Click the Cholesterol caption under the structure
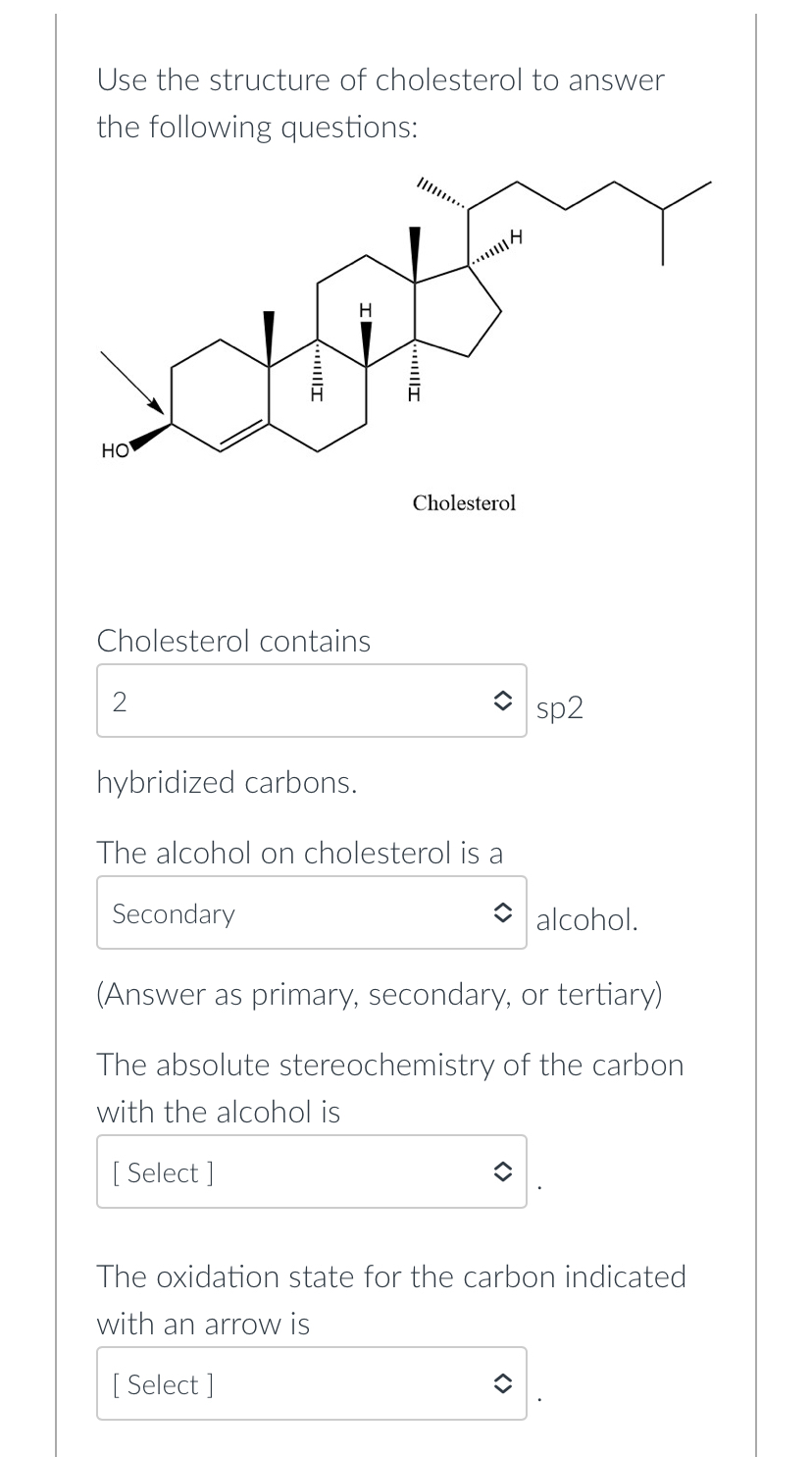Screen dimensions: 812x1457 464,503
